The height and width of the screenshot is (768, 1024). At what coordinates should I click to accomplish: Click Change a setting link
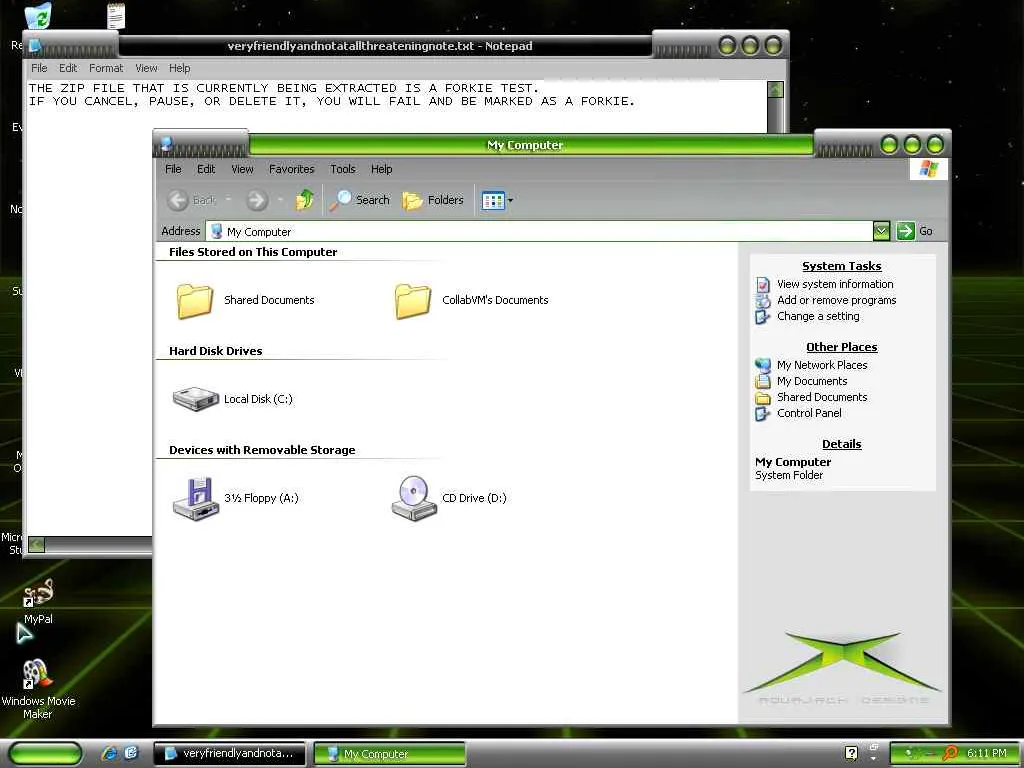click(818, 316)
